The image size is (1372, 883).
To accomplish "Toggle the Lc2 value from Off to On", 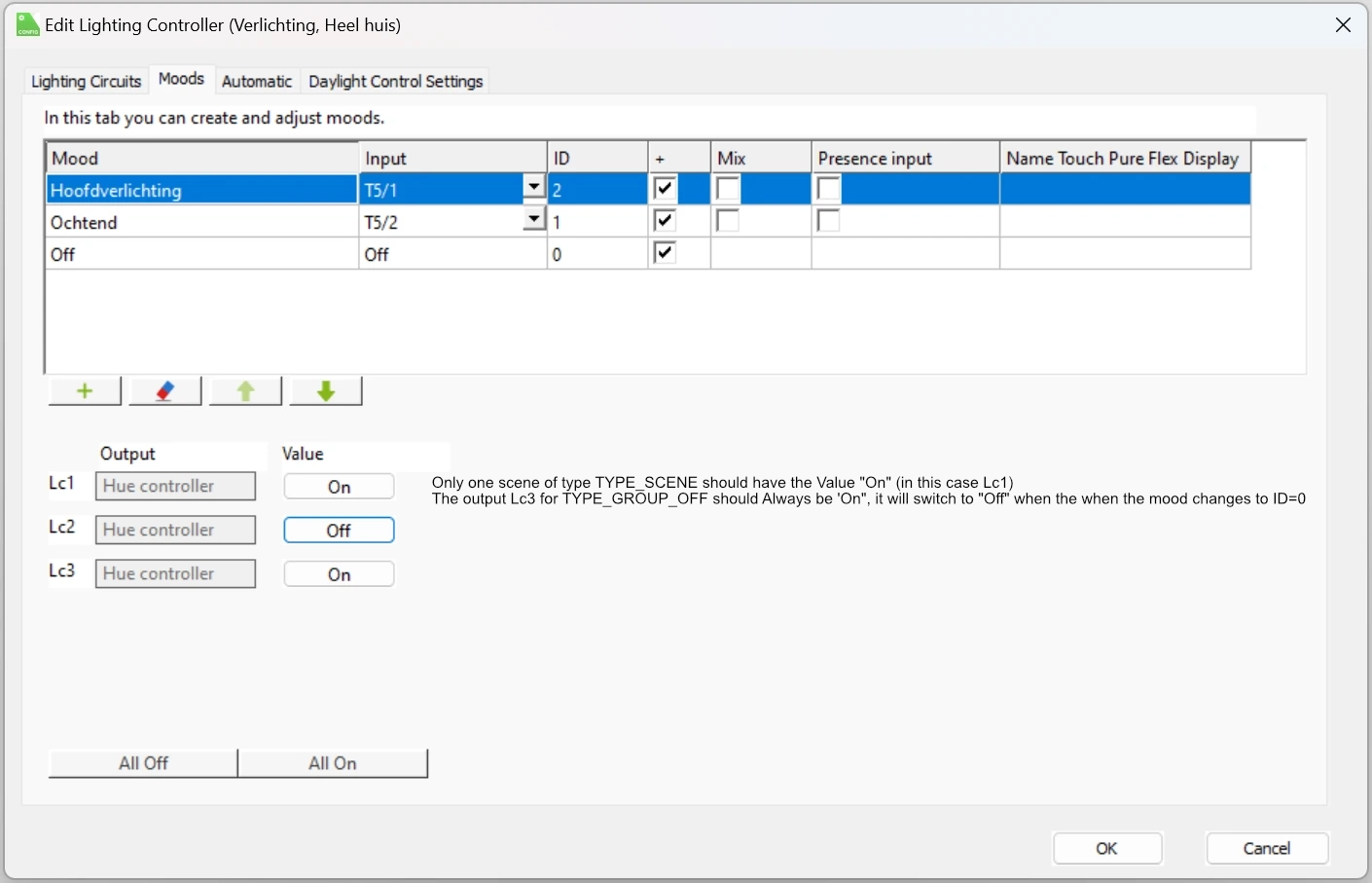I will coord(339,530).
